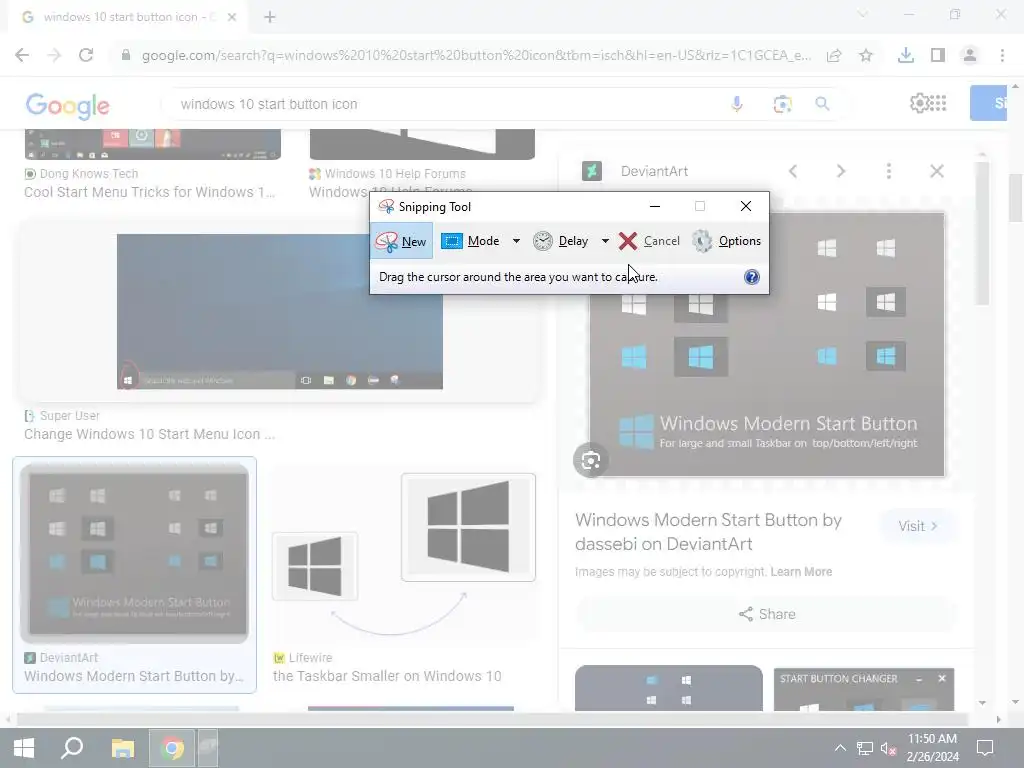Toggle Chrome side panel icon
This screenshot has width=1024, height=768.
click(x=938, y=56)
